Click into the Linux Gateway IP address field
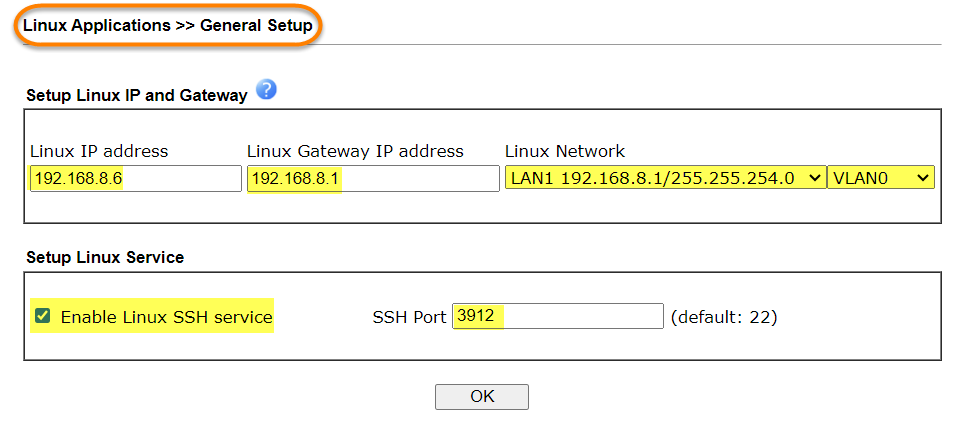960x425 pixels. pos(373,178)
